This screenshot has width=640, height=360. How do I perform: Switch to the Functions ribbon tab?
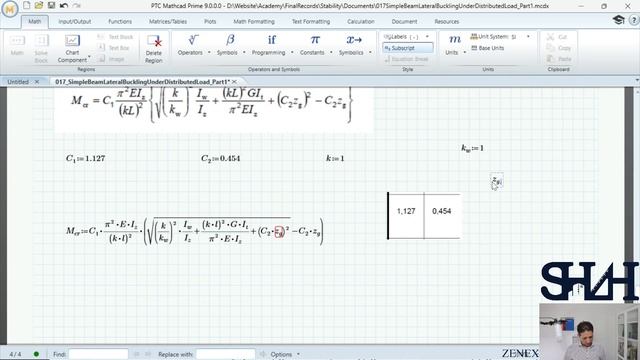pyautogui.click(x=120, y=22)
